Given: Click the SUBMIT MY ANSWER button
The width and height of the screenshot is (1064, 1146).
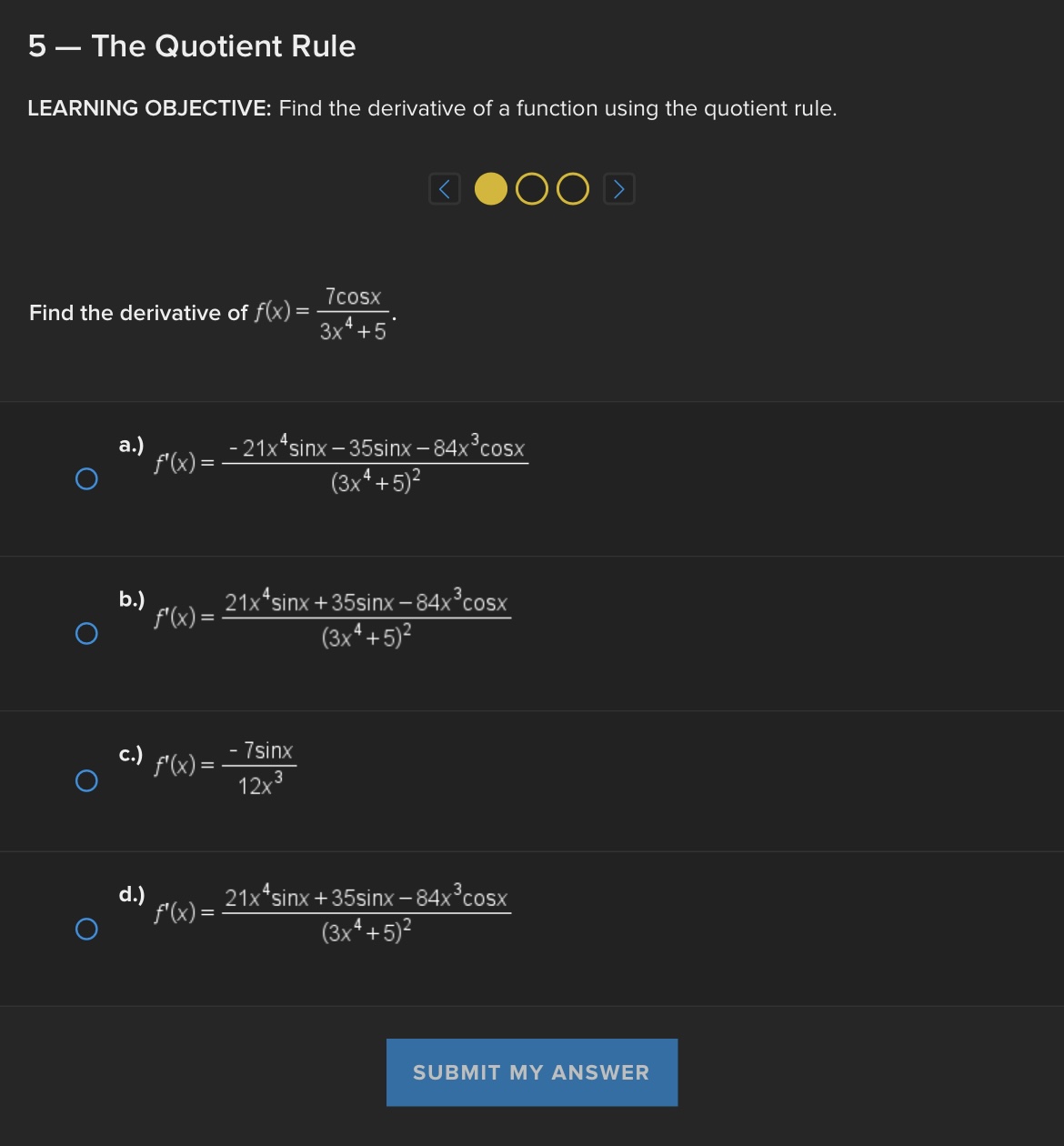Looking at the screenshot, I should point(531,1072).
